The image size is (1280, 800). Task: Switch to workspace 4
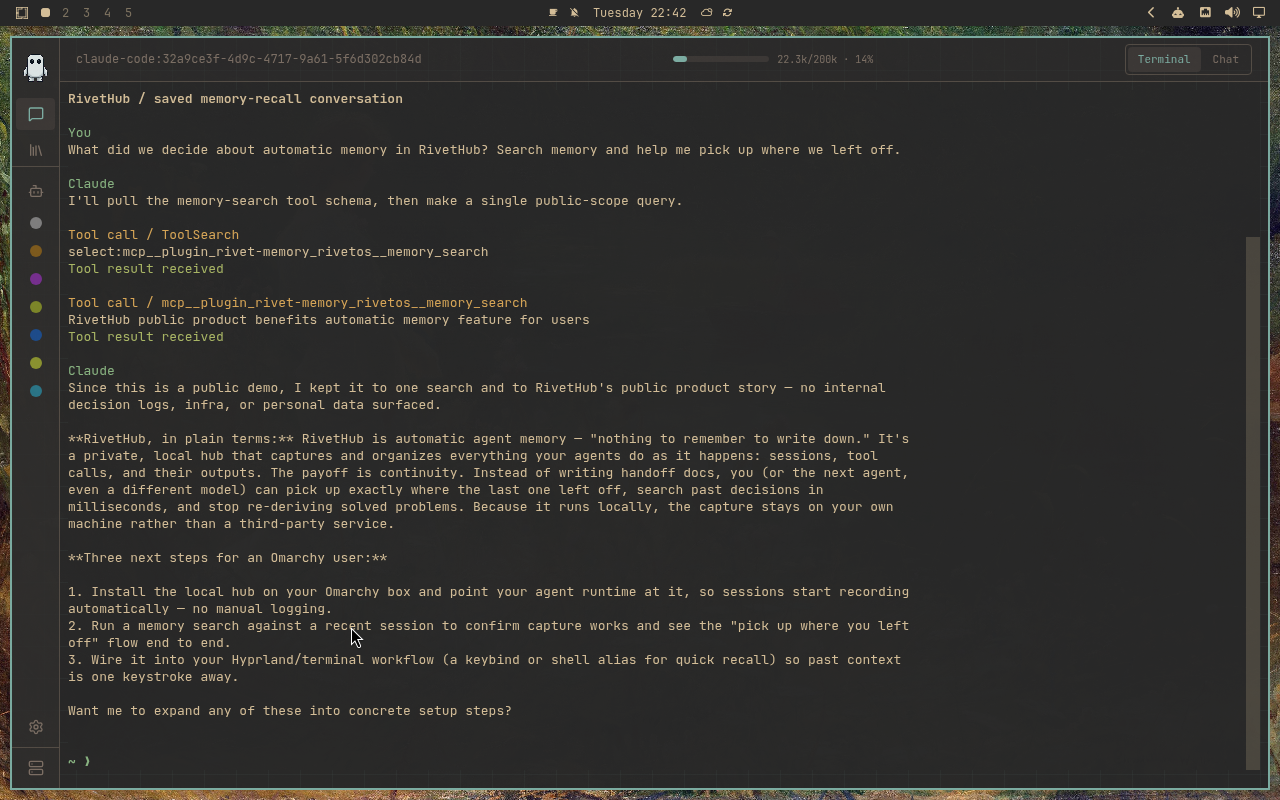point(108,13)
